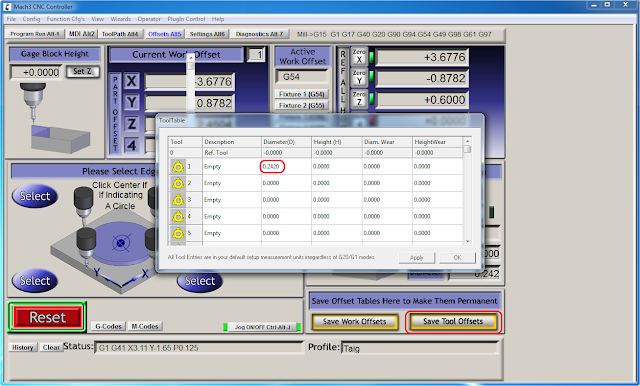640x386 pixels.
Task: Click the Diam. Wear column header
Action: click(387, 142)
